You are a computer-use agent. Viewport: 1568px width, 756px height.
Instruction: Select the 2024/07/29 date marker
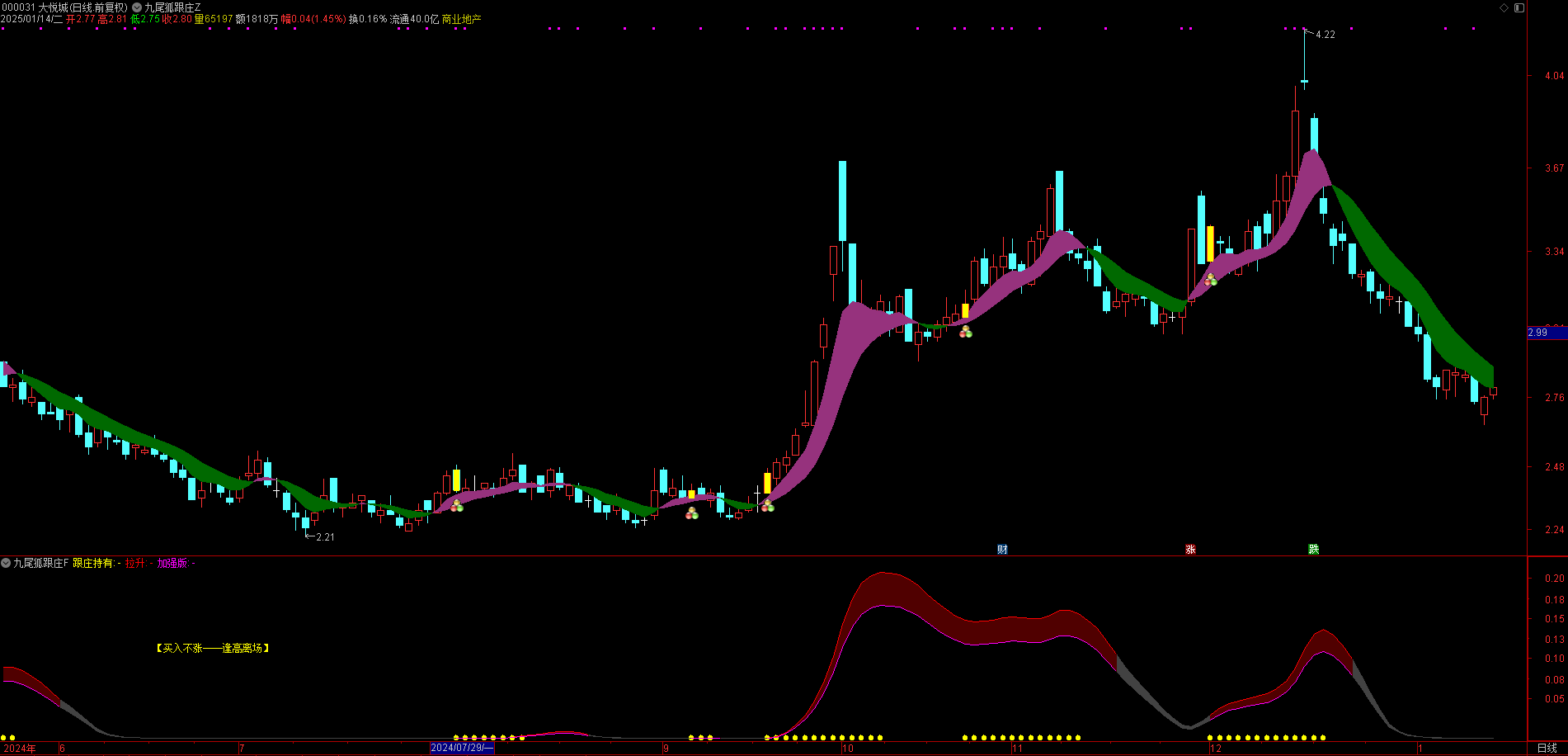pyautogui.click(x=462, y=748)
